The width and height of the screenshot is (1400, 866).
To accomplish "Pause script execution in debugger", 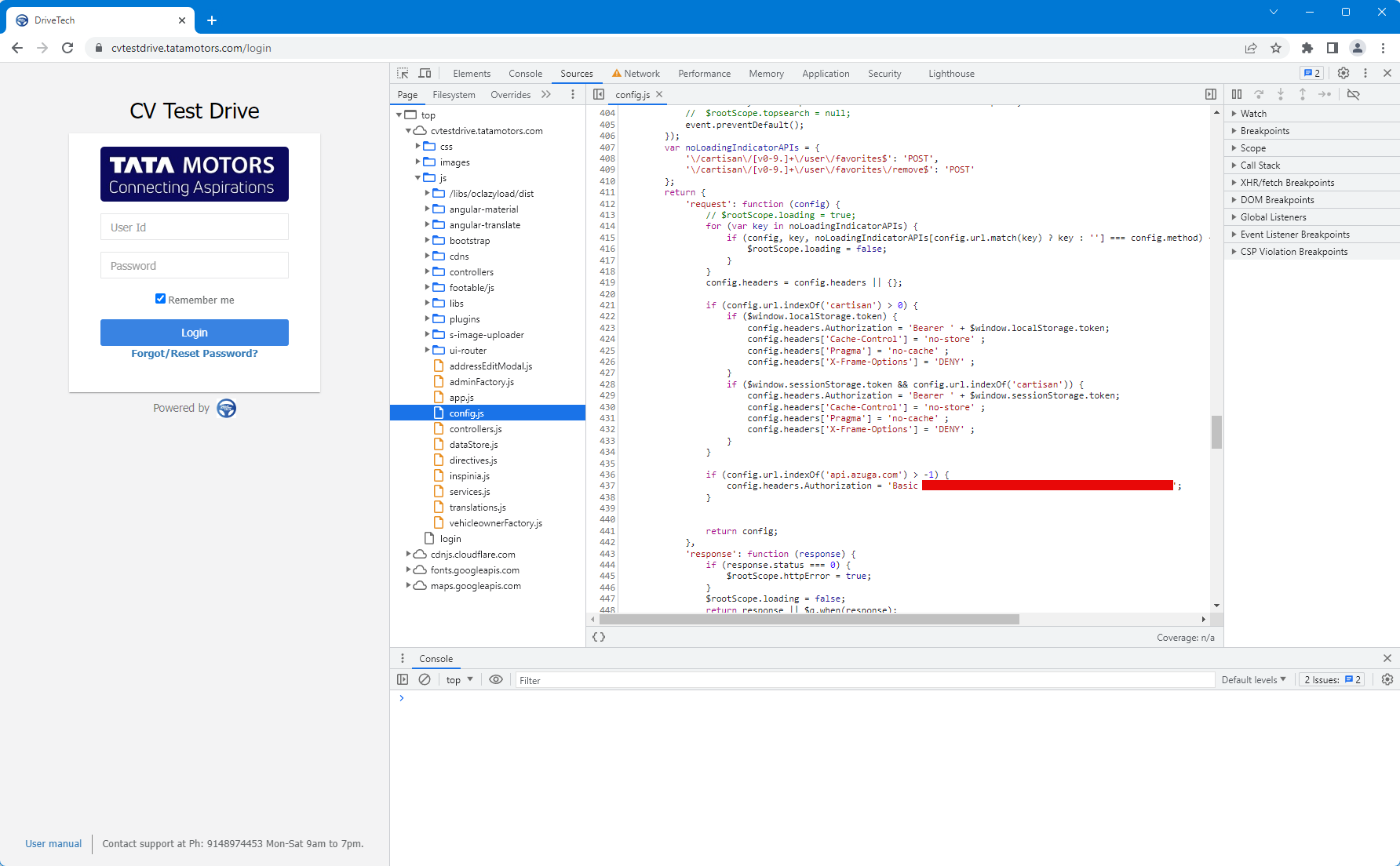I will coord(1237,94).
